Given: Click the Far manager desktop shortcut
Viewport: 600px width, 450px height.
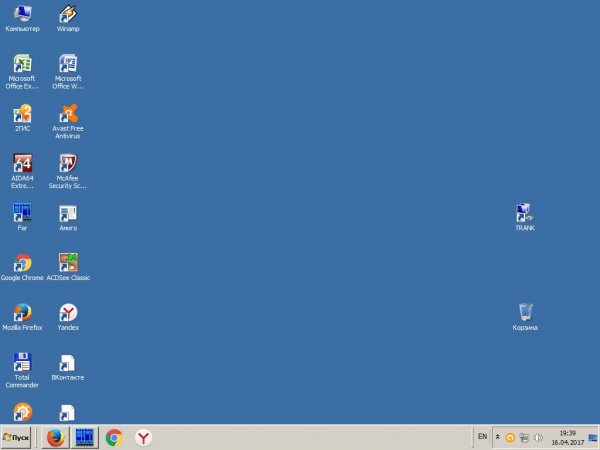Looking at the screenshot, I should tap(22, 213).
